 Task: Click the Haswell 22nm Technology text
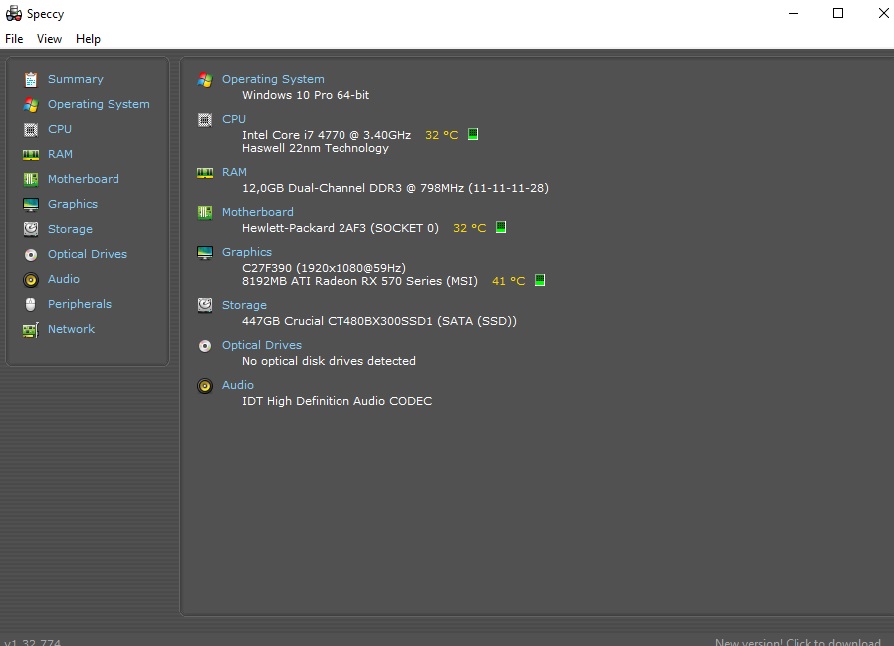[315, 148]
